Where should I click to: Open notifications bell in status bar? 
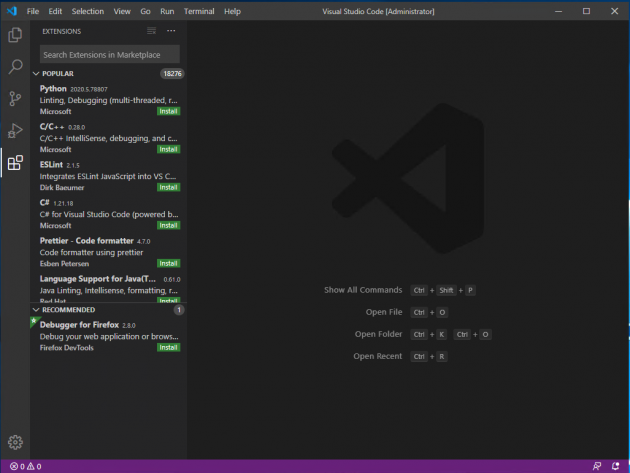(615, 466)
